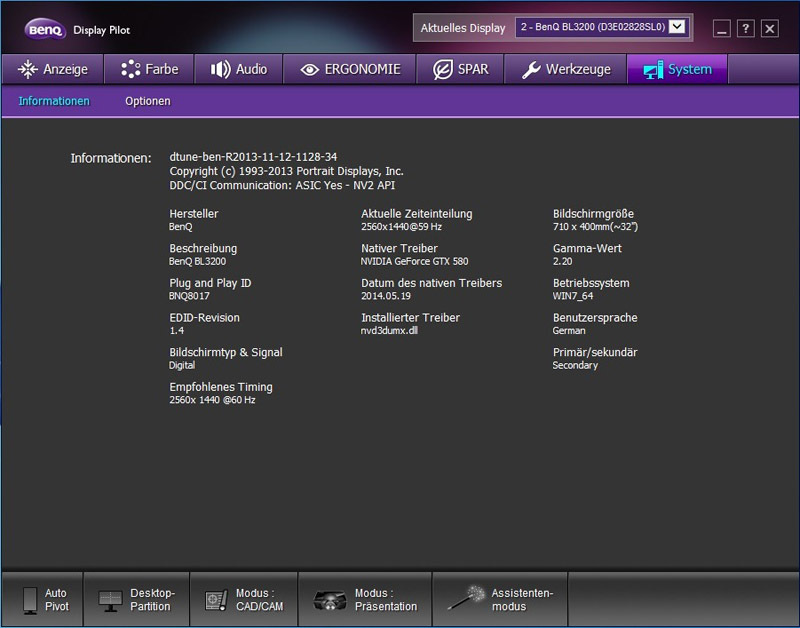
Task: Select the SPAR tab
Action: 460,69
